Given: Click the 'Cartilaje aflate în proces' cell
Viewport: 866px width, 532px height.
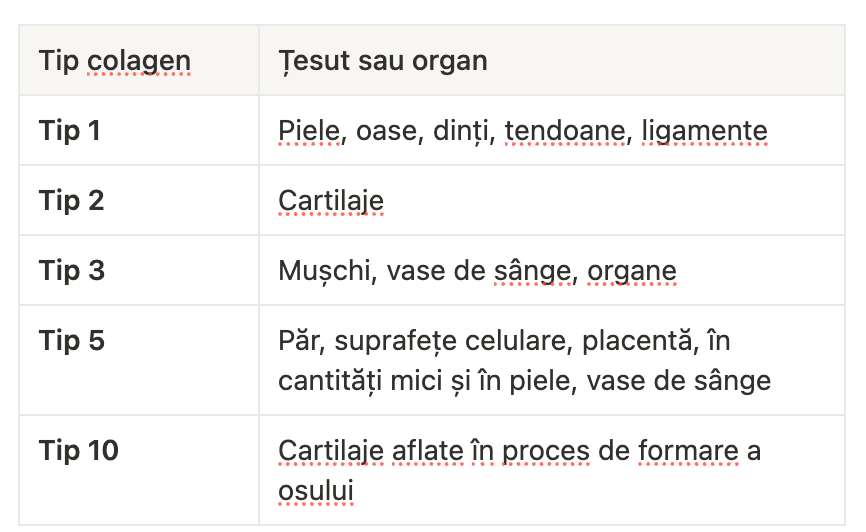Looking at the screenshot, I should click(x=552, y=470).
